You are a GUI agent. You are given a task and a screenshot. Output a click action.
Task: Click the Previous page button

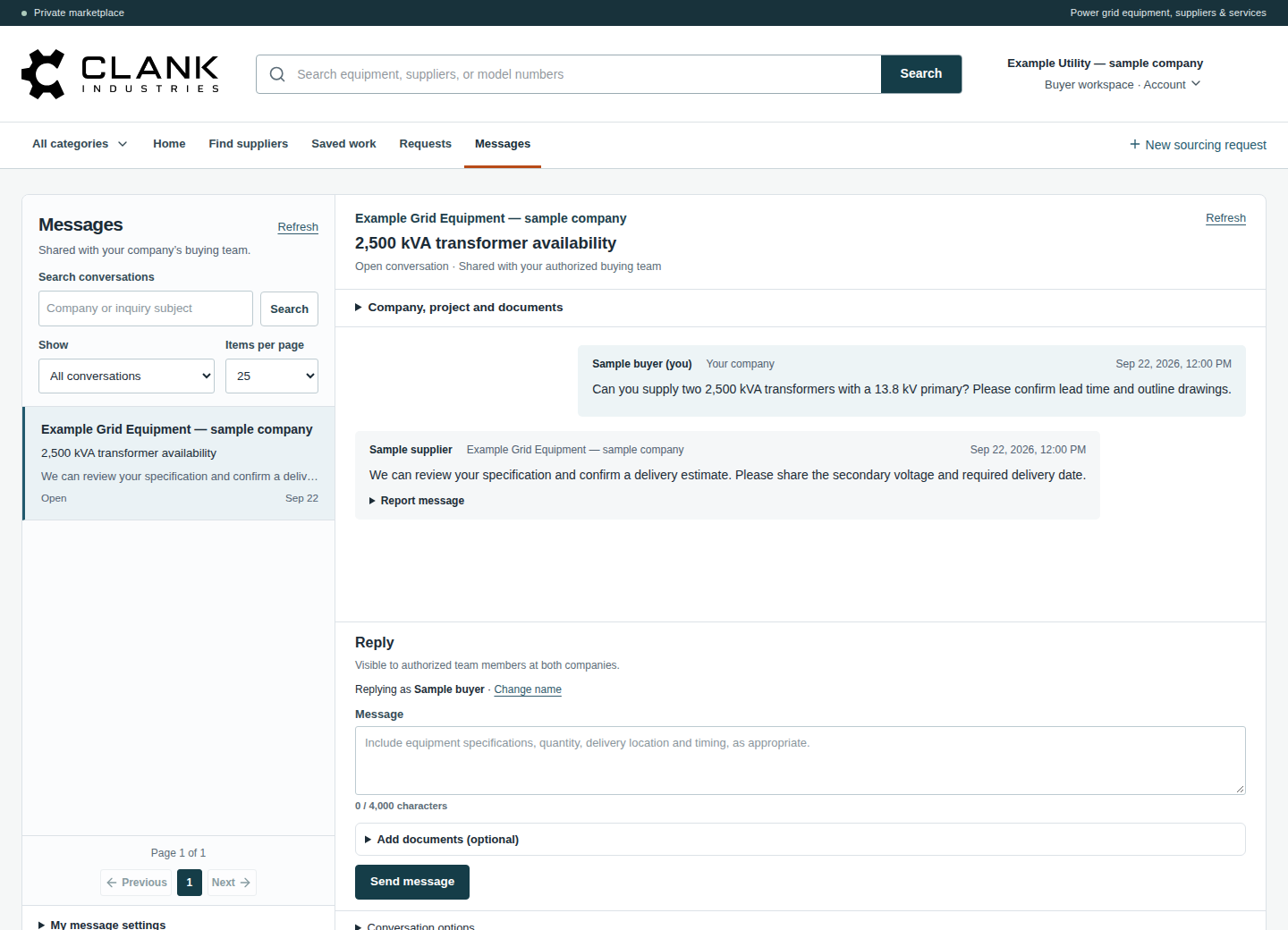[136, 883]
